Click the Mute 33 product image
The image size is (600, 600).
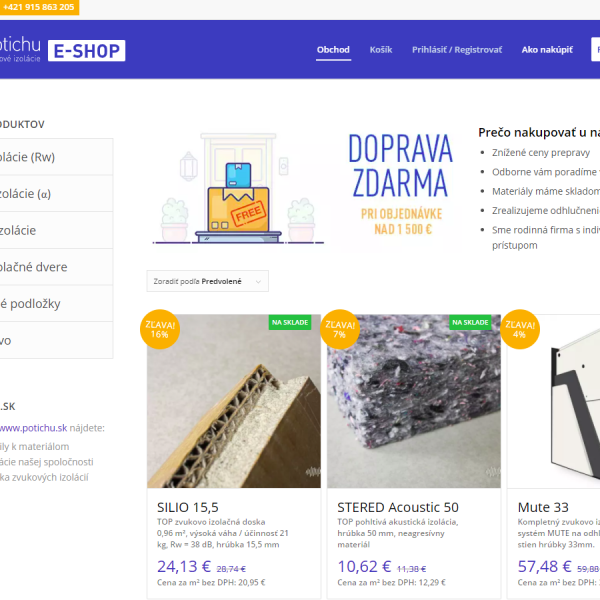[554, 401]
